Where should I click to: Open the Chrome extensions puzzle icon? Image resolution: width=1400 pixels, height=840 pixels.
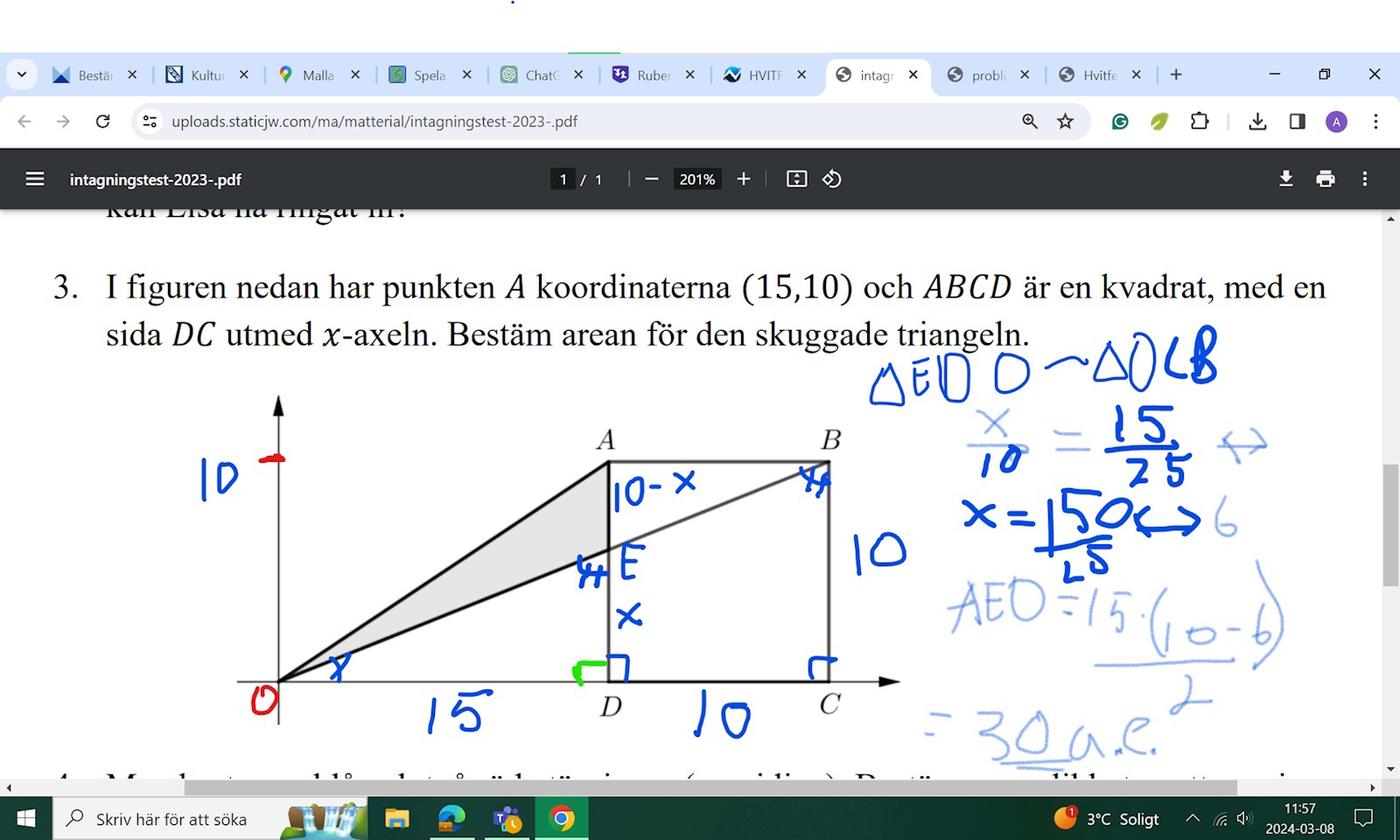pyautogui.click(x=1200, y=122)
